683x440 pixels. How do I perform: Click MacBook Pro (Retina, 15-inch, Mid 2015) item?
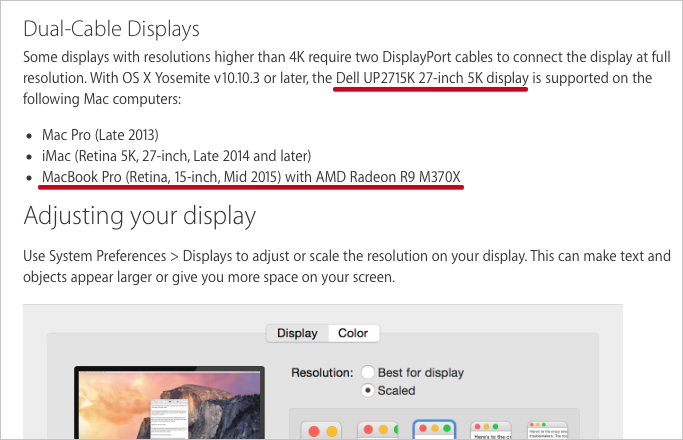pos(251,177)
